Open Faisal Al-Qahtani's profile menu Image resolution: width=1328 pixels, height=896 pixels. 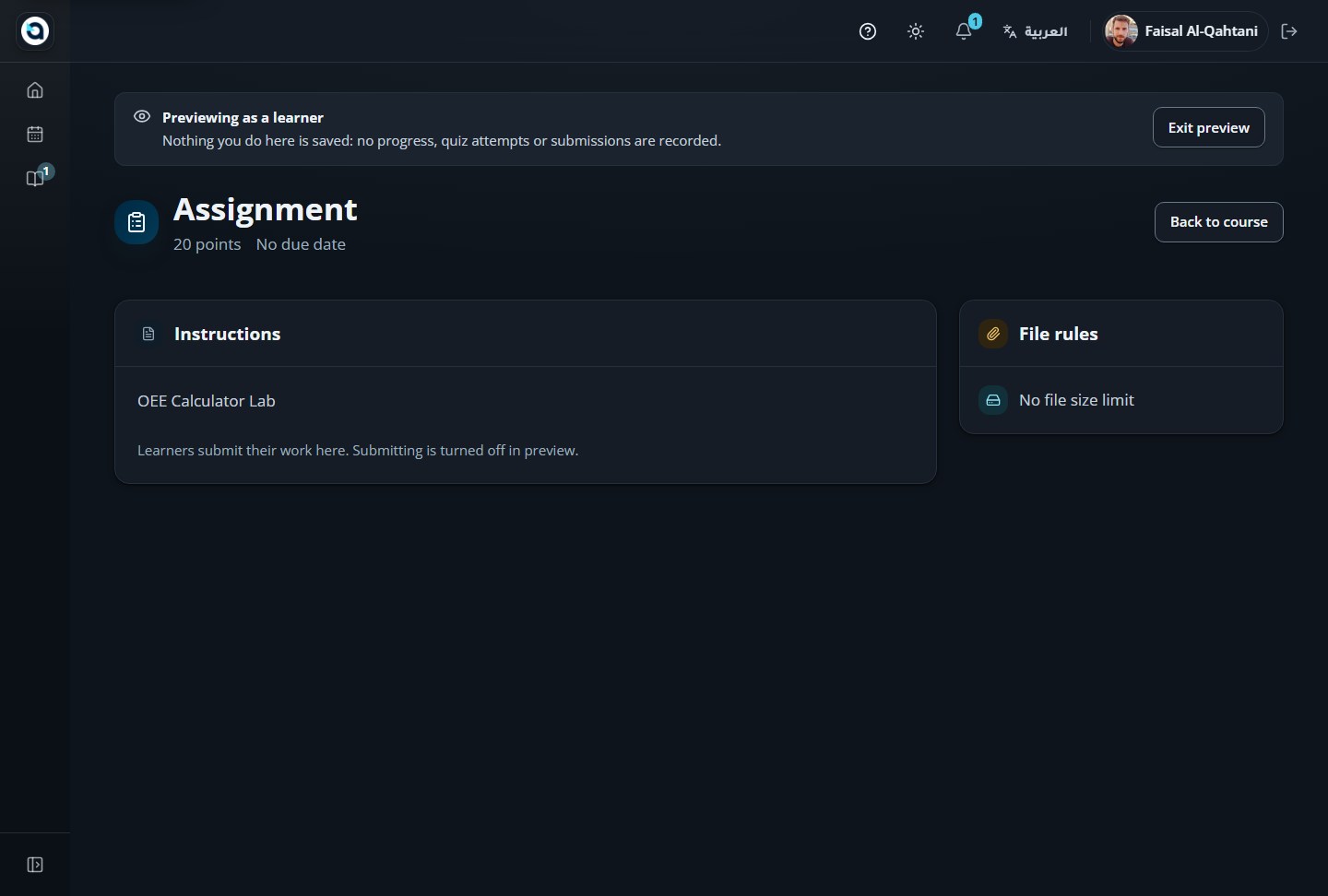pyautogui.click(x=1185, y=31)
